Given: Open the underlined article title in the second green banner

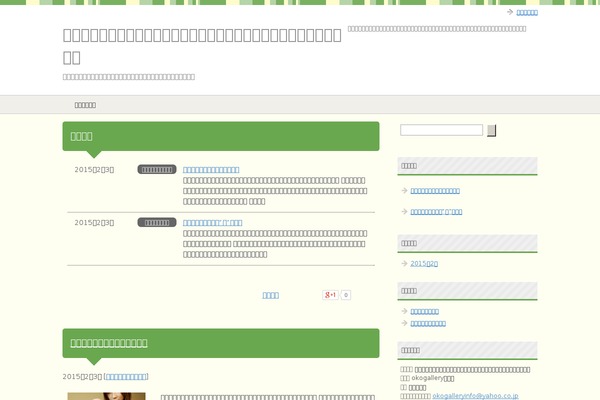Looking at the screenshot, I should [x=109, y=343].
